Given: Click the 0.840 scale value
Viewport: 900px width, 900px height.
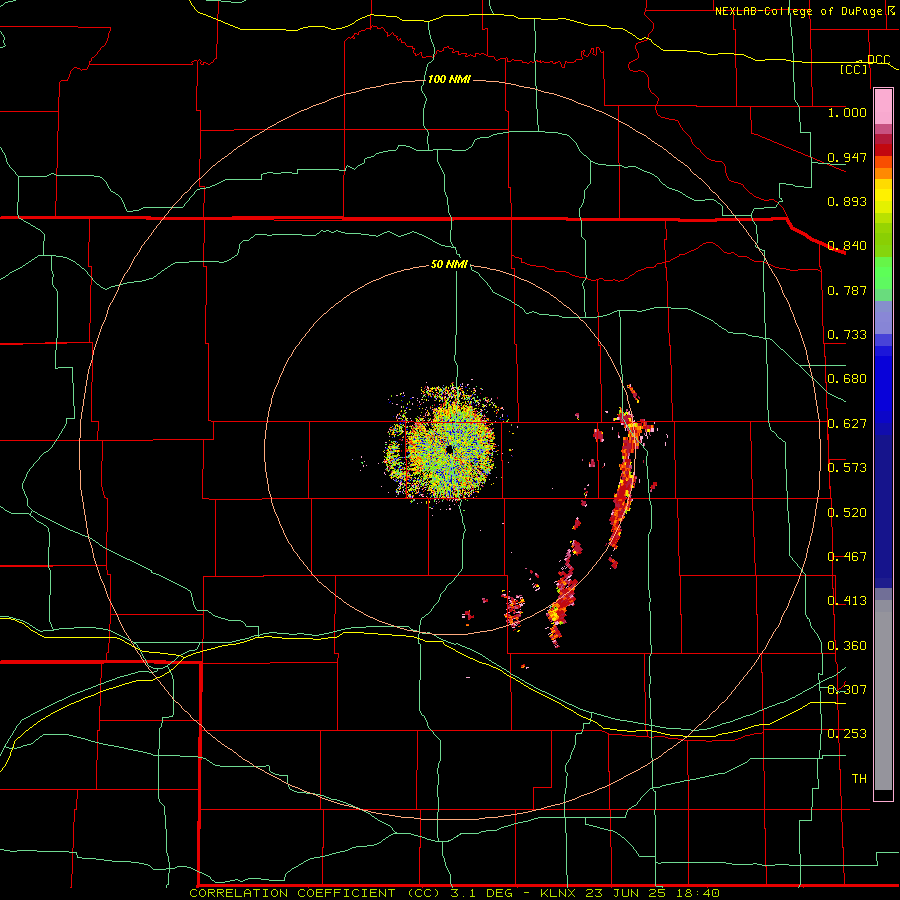Looking at the screenshot, I should (847, 246).
